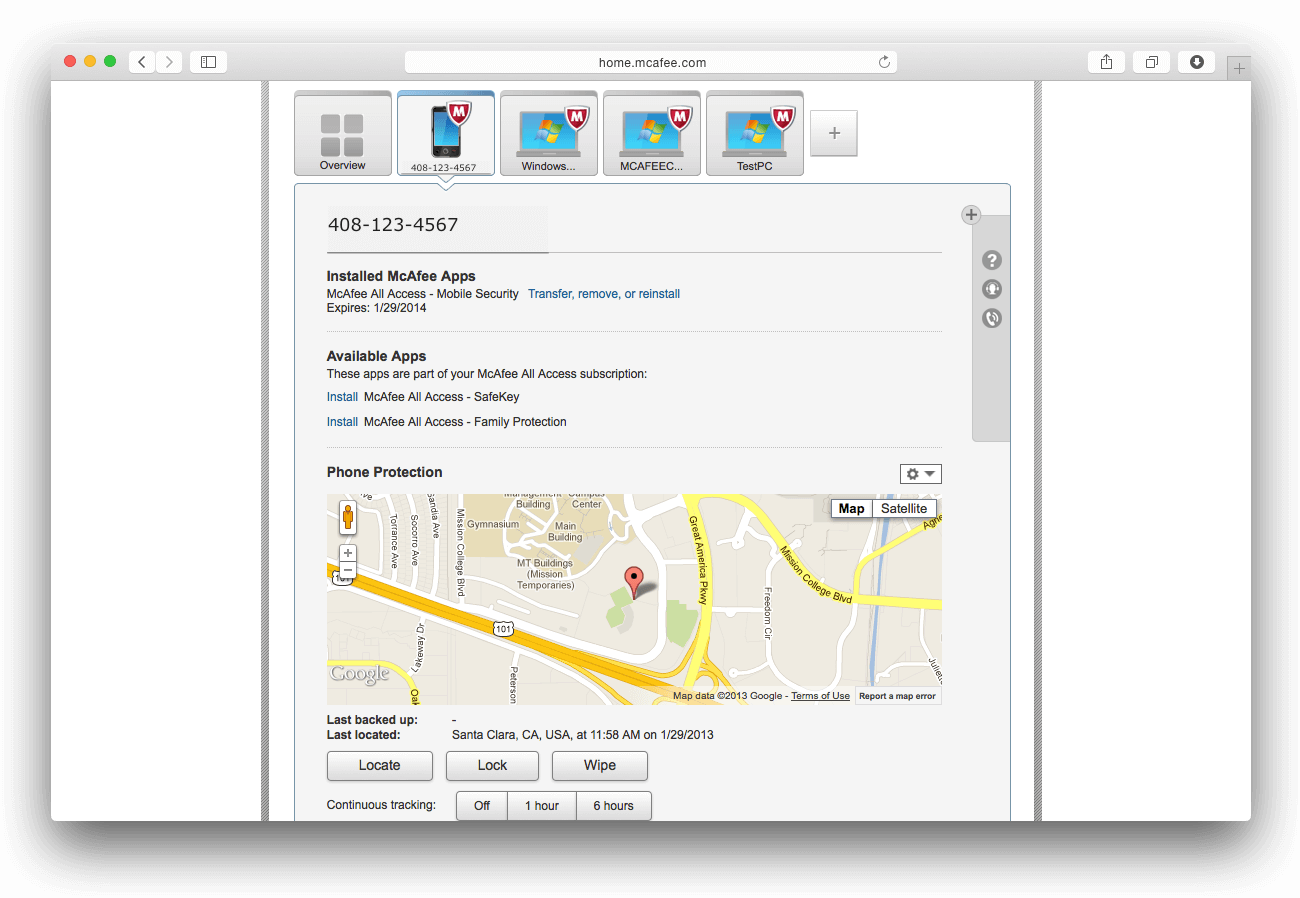Click the Lock button
Viewport: 1300px width, 898px height.
pos(492,766)
